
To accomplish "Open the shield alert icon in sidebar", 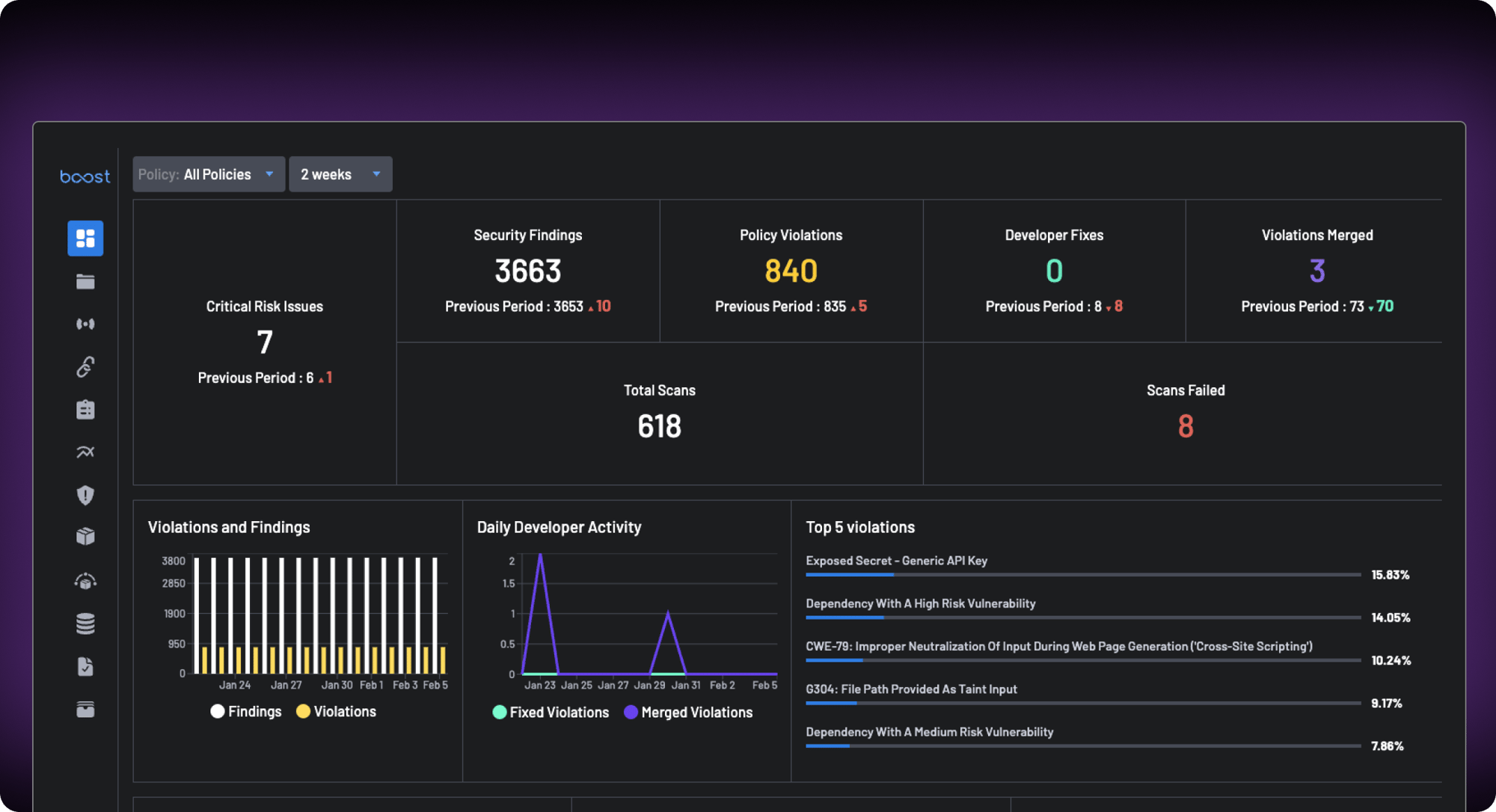I will [x=85, y=495].
